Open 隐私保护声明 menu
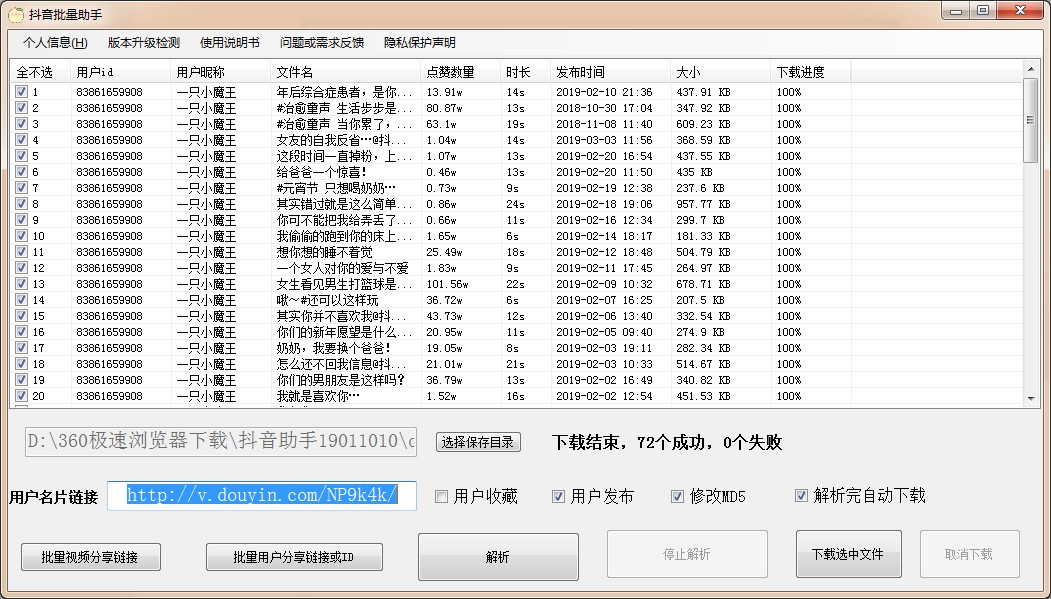This screenshot has width=1051, height=599. 420,43
